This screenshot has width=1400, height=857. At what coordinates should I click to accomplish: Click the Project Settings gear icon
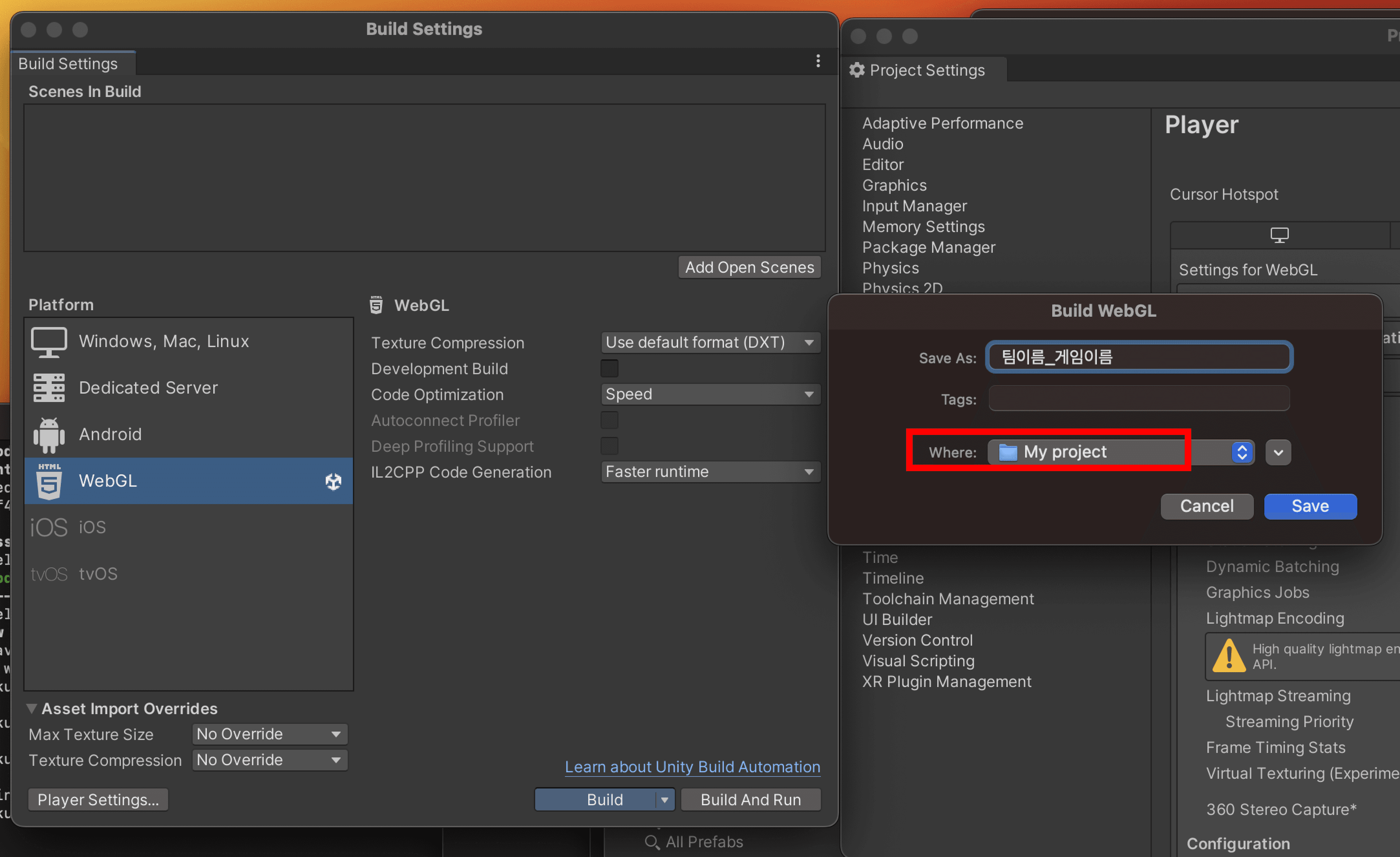coord(857,70)
